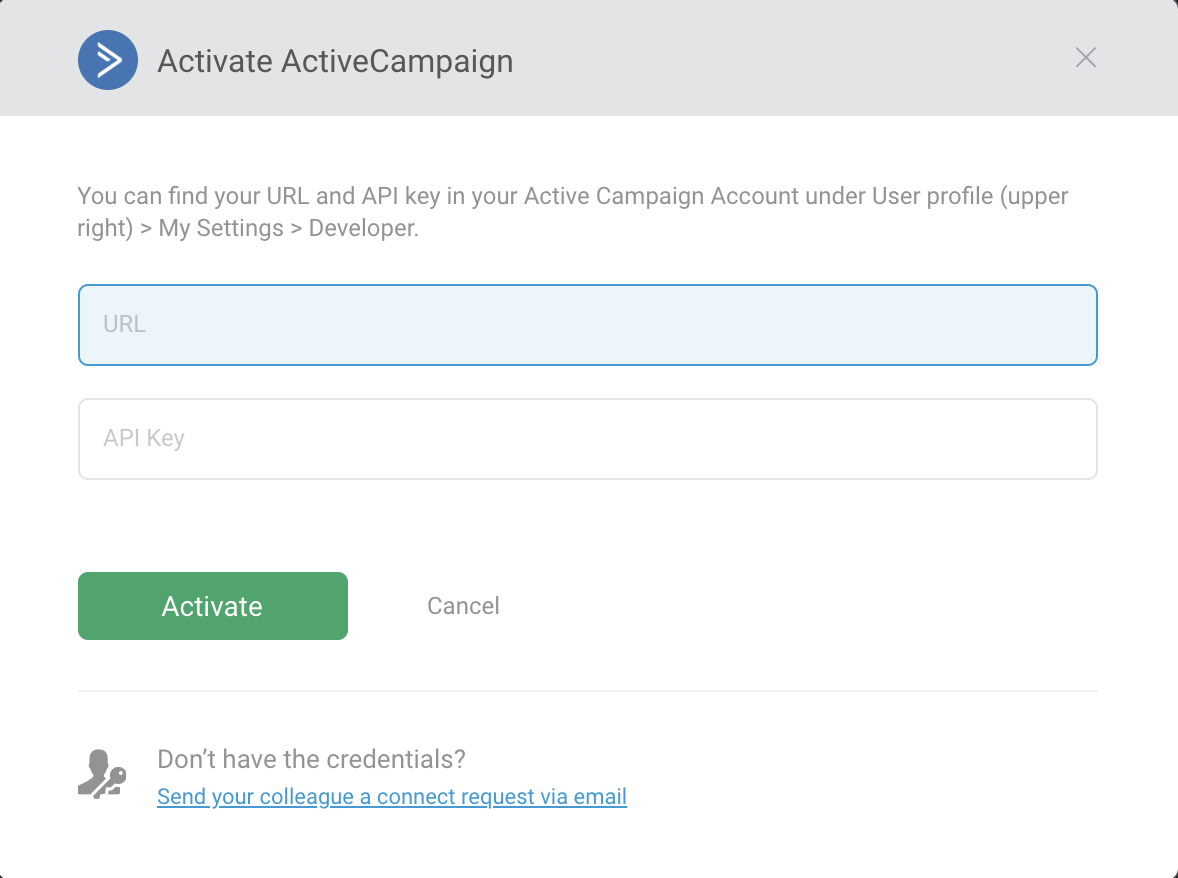Click the "Don't have the credentials?" text
1178x878 pixels.
pyautogui.click(x=311, y=759)
